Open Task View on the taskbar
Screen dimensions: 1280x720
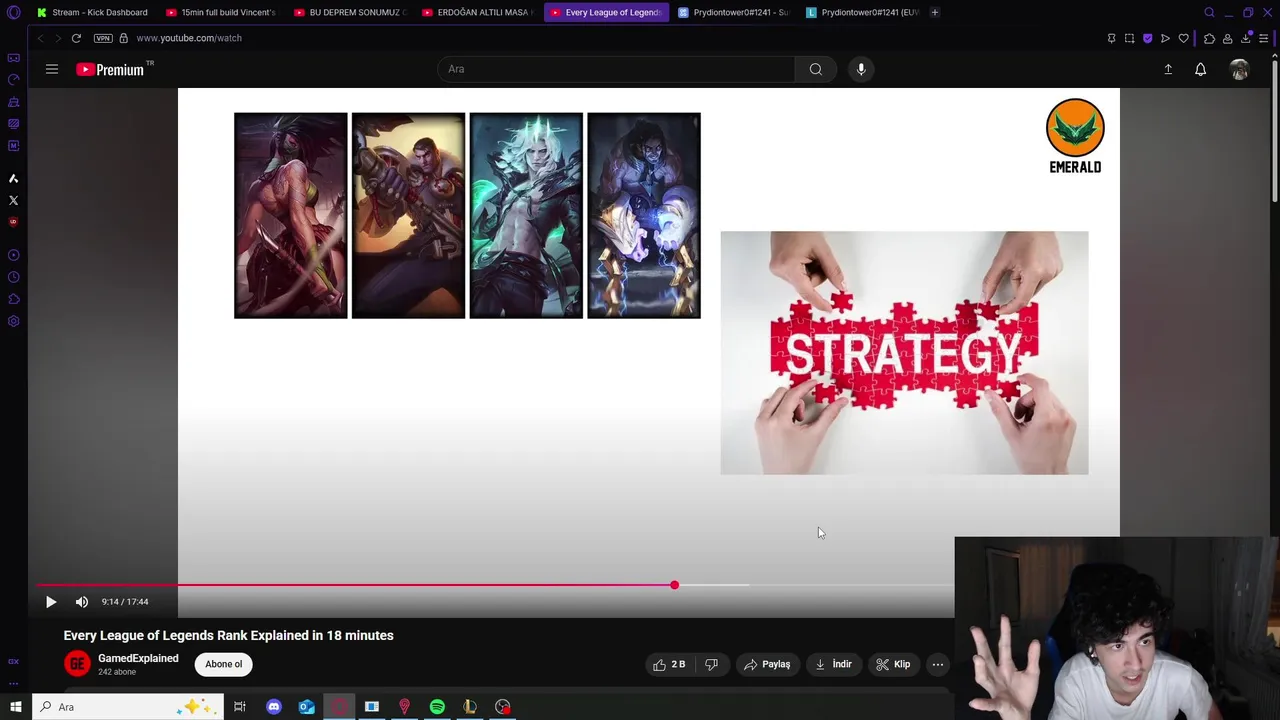pos(240,707)
